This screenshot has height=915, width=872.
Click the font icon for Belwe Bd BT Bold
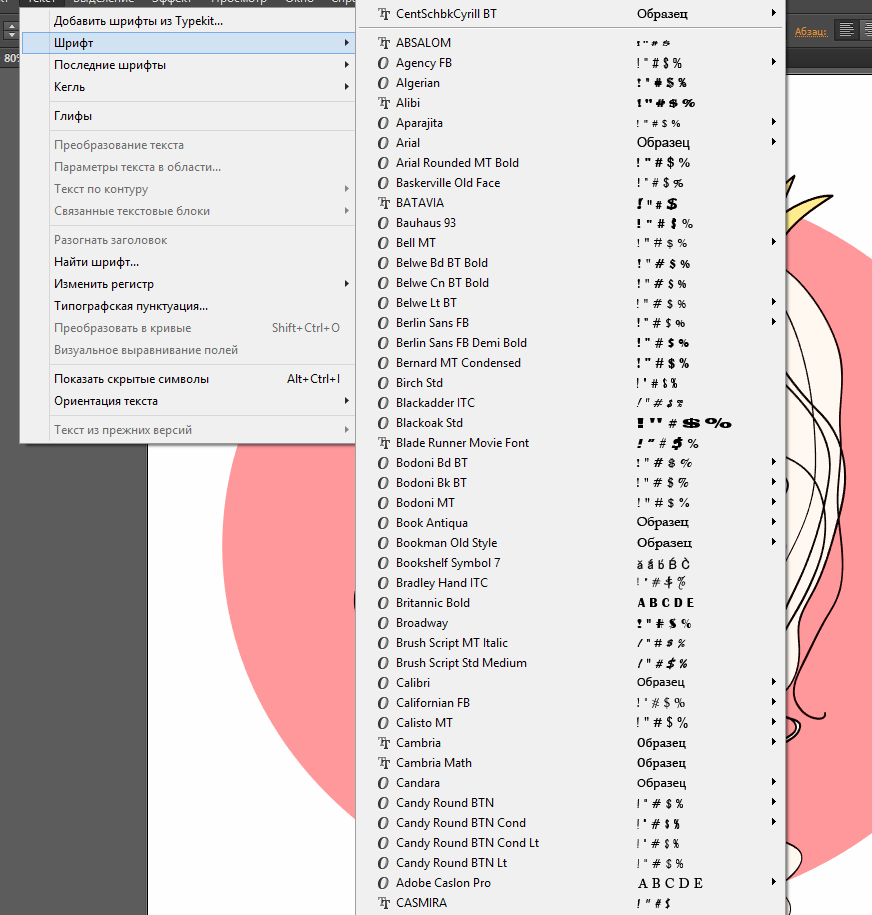pos(383,263)
